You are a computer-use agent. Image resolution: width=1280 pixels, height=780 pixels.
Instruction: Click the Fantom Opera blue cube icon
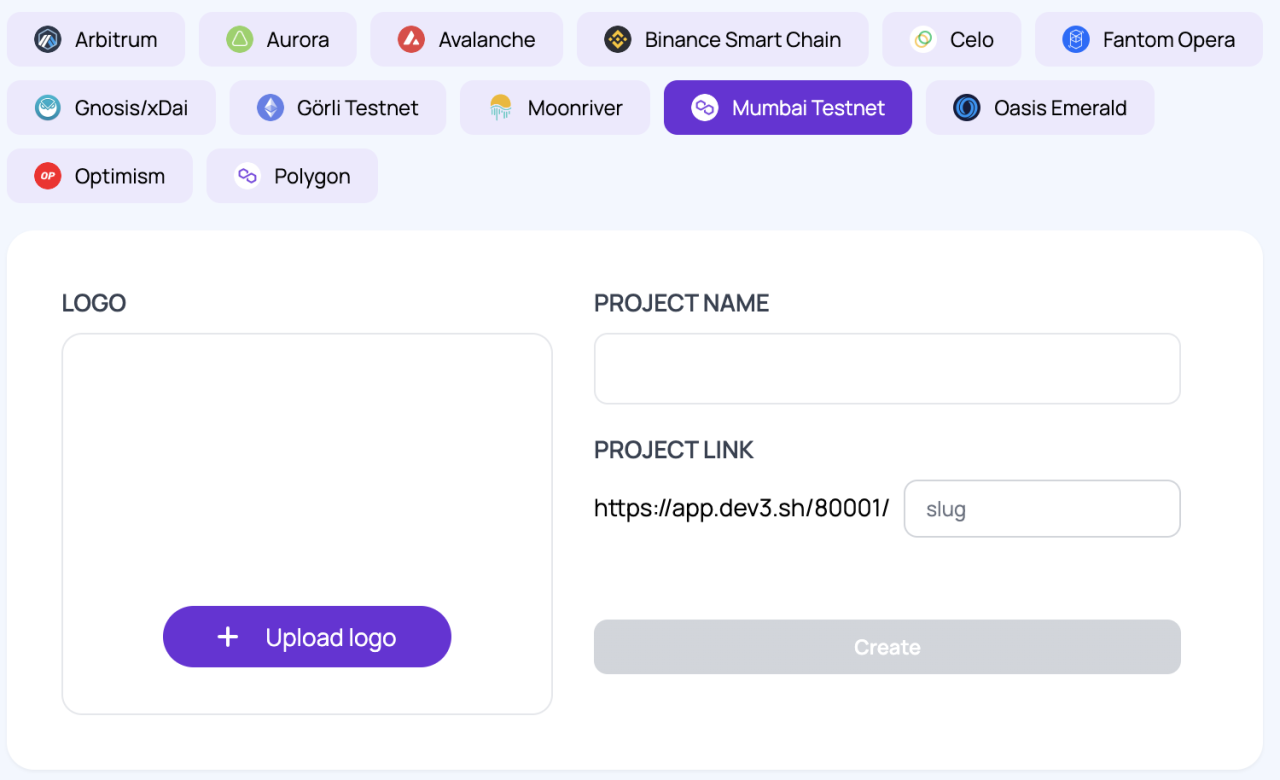[x=1075, y=39]
